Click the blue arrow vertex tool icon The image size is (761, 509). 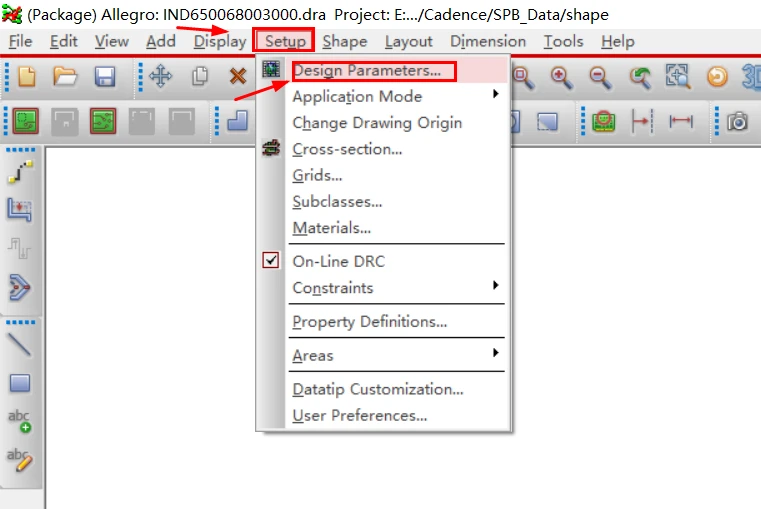point(19,287)
